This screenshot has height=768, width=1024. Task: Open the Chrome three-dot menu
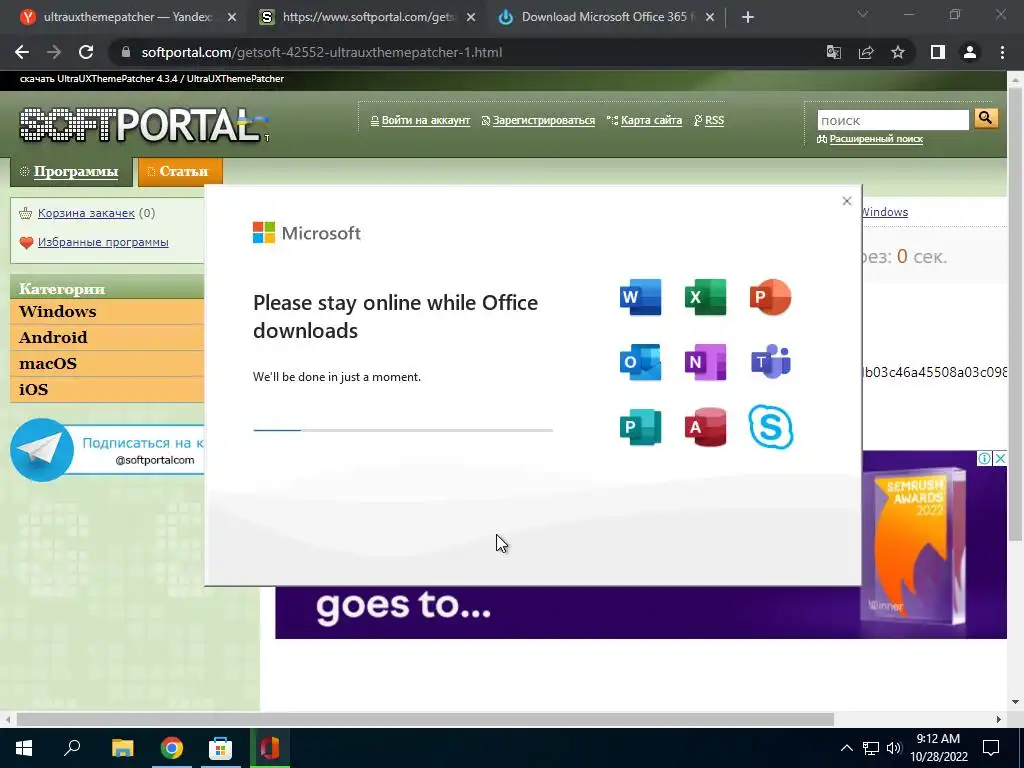click(x=1002, y=52)
